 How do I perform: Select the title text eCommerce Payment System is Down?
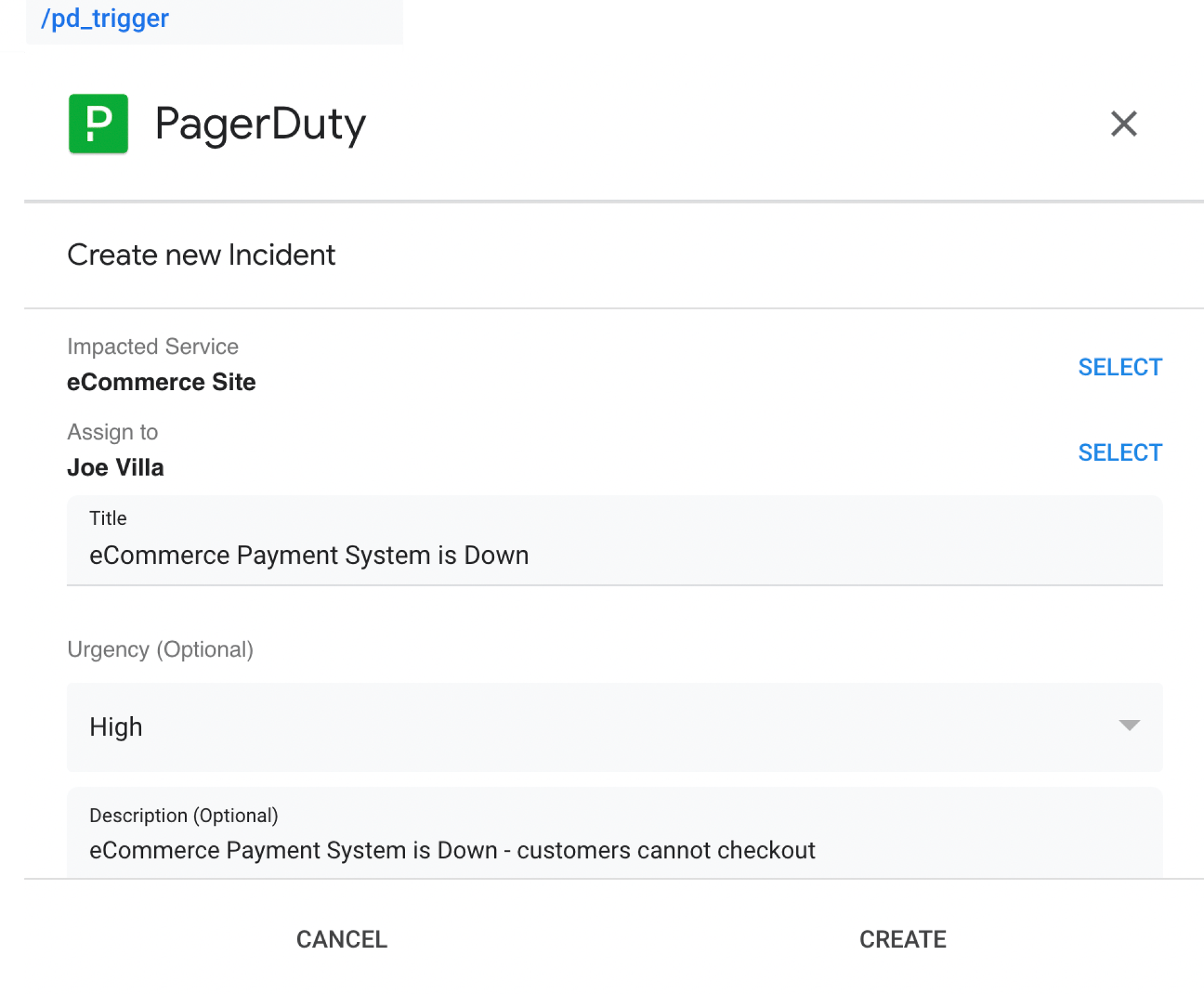click(310, 554)
